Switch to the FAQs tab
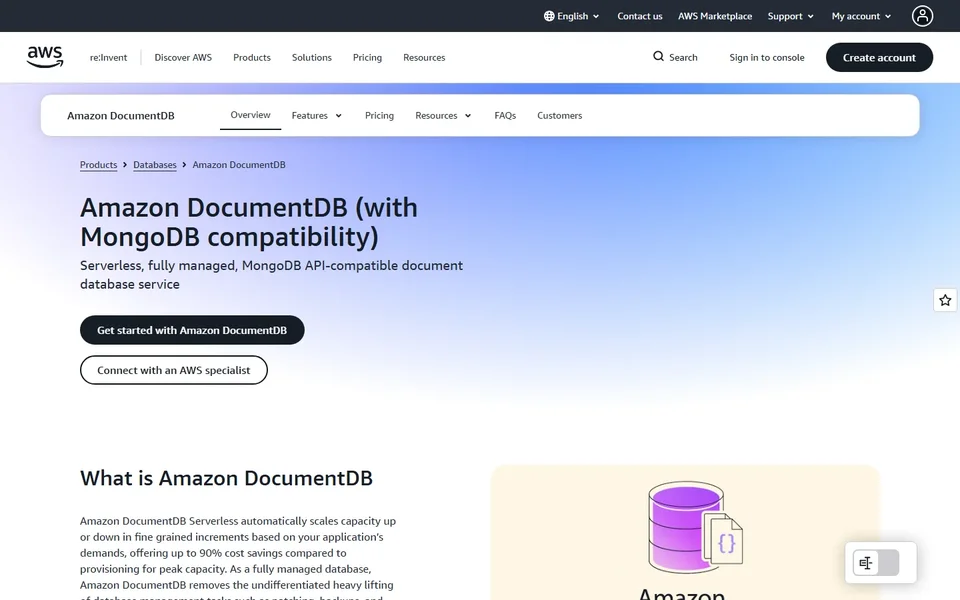 [x=505, y=116]
